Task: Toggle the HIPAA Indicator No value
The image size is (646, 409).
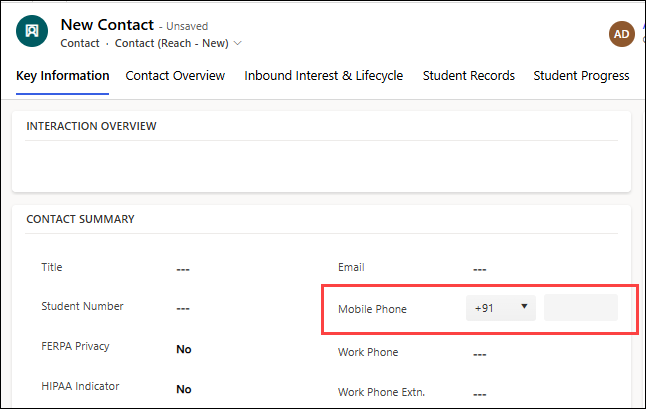Action: click(184, 389)
